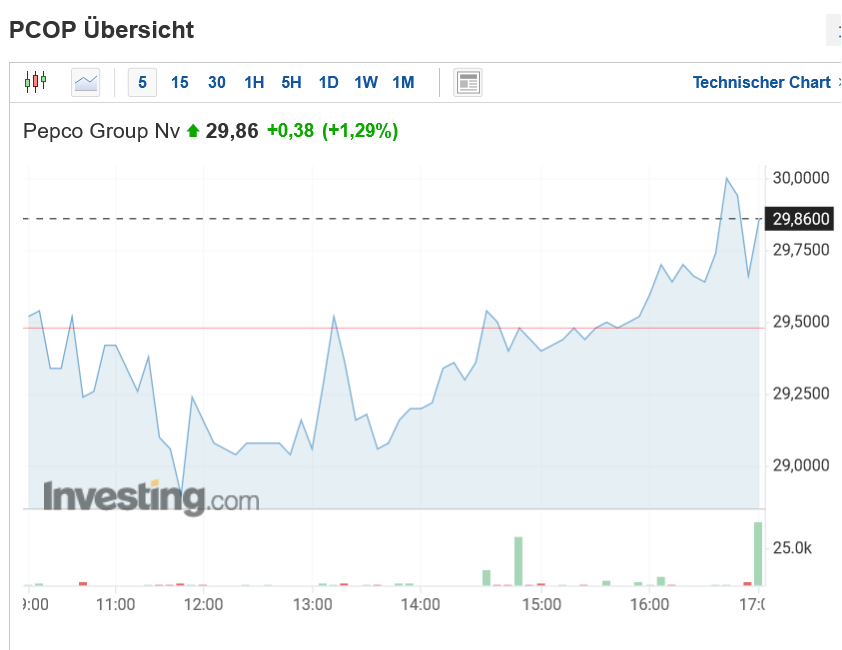Choose the 1M timeframe

403,82
